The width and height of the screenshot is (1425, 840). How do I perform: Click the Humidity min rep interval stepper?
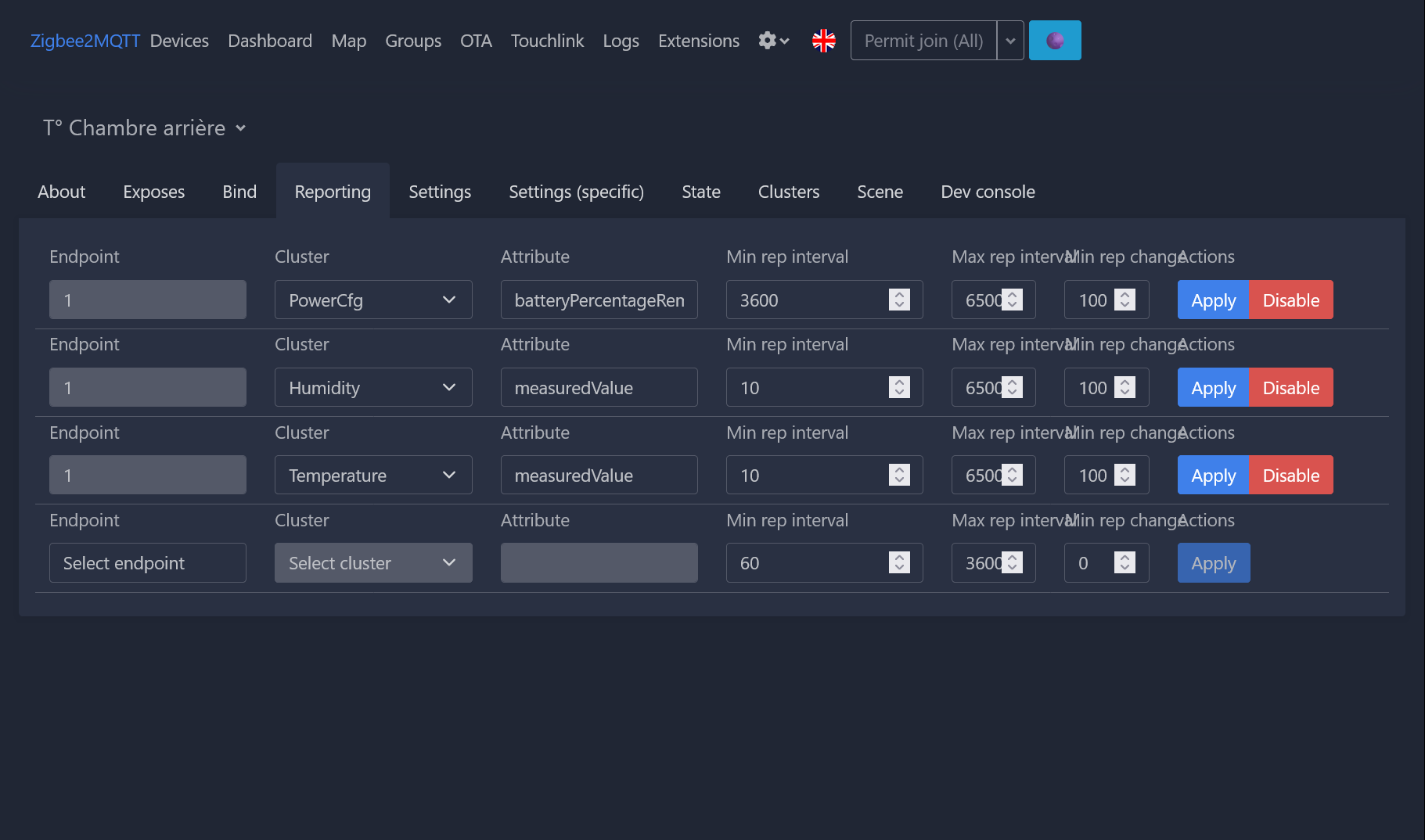click(x=899, y=388)
